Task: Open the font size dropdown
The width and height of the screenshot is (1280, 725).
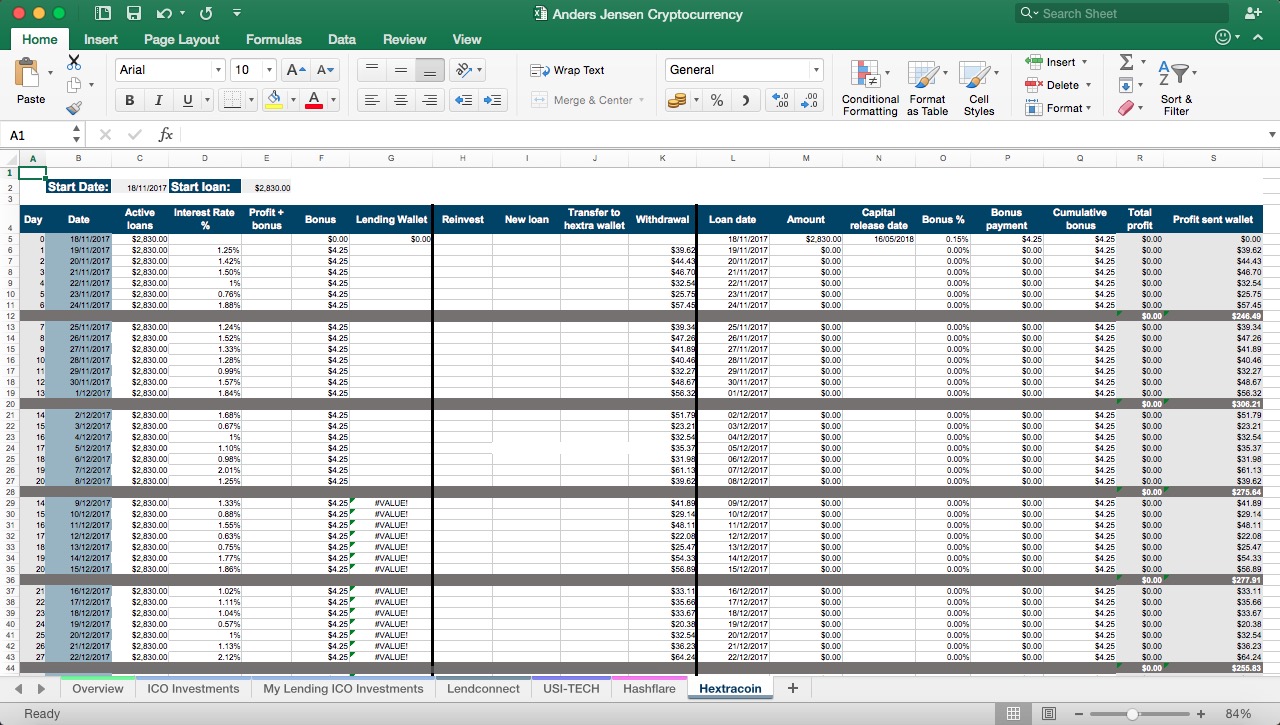Action: point(269,70)
